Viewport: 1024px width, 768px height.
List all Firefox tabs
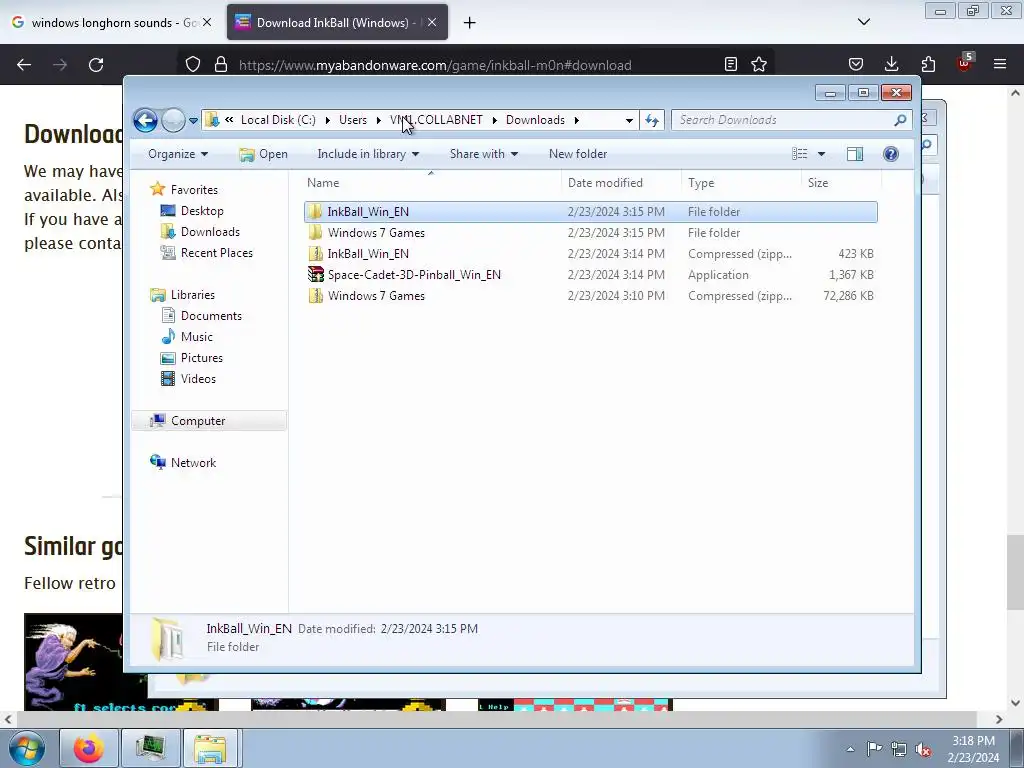pos(863,22)
